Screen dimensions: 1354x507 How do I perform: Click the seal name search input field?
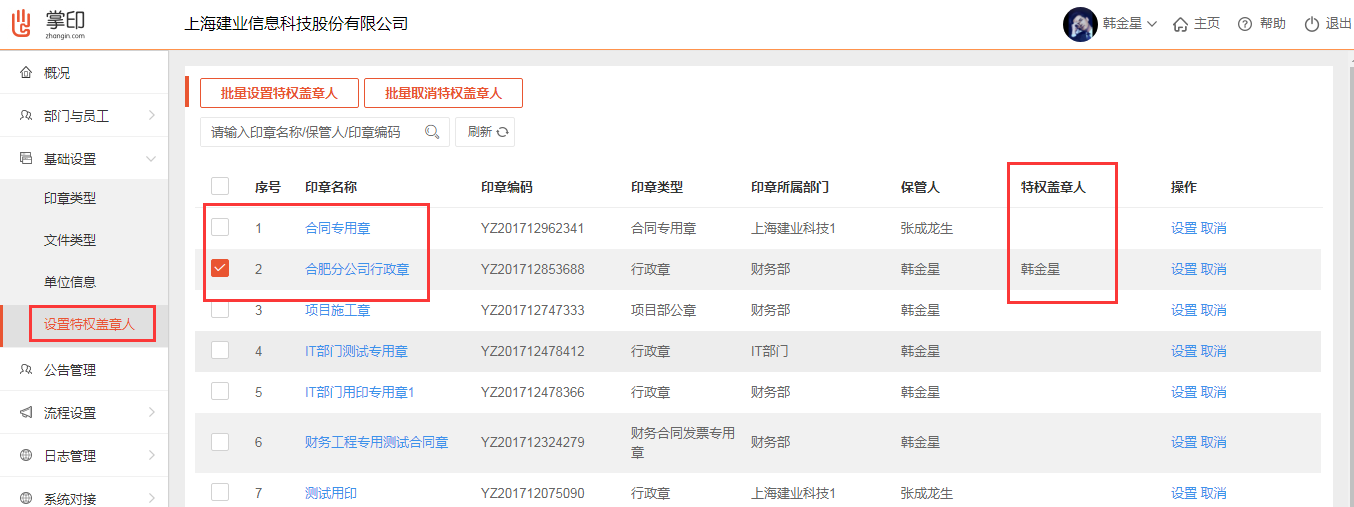pos(310,132)
